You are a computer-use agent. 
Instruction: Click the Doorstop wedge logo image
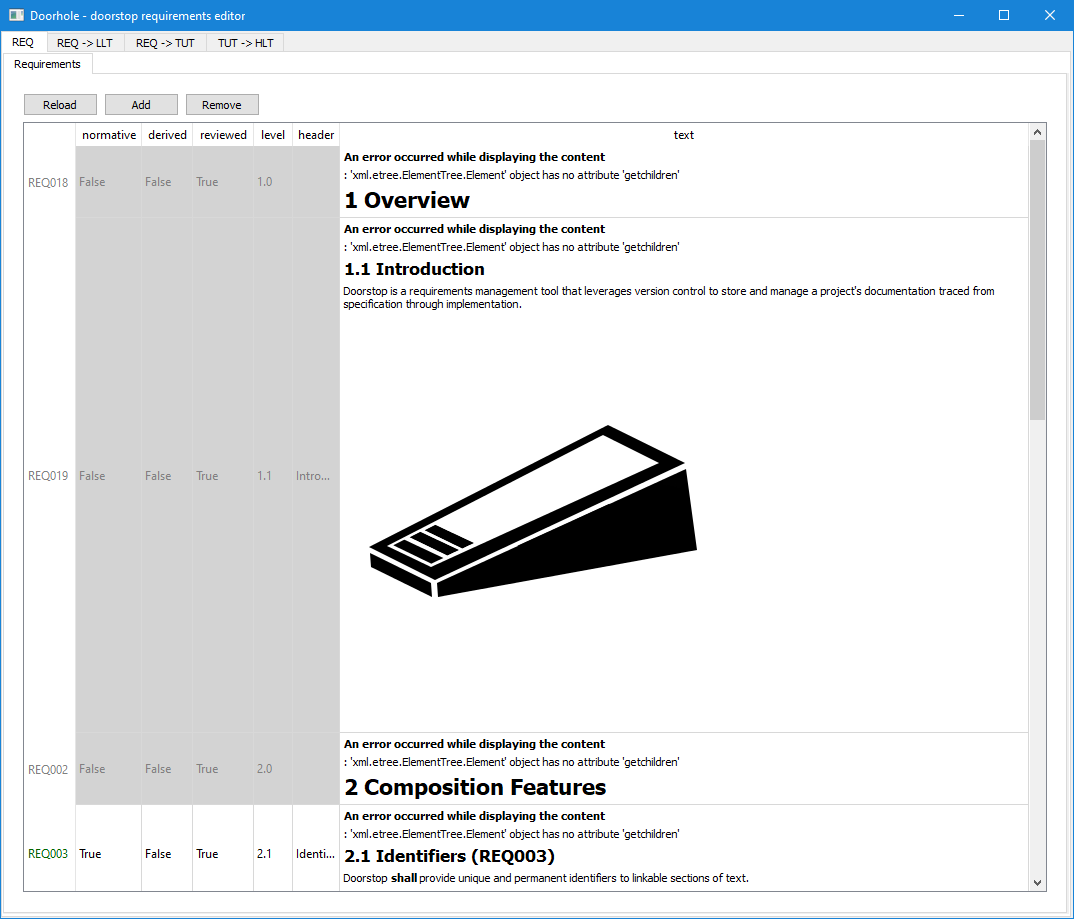[x=534, y=510]
